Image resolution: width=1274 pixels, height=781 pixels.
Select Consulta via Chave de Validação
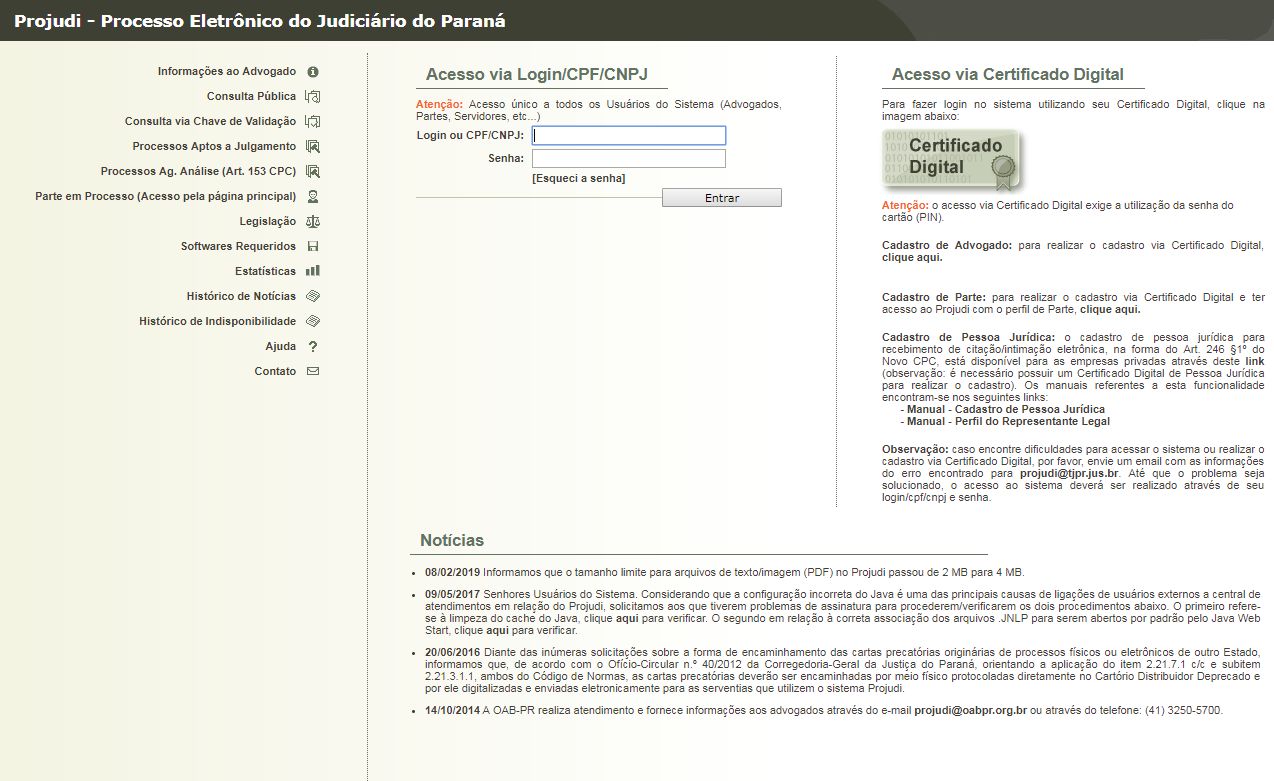click(211, 122)
